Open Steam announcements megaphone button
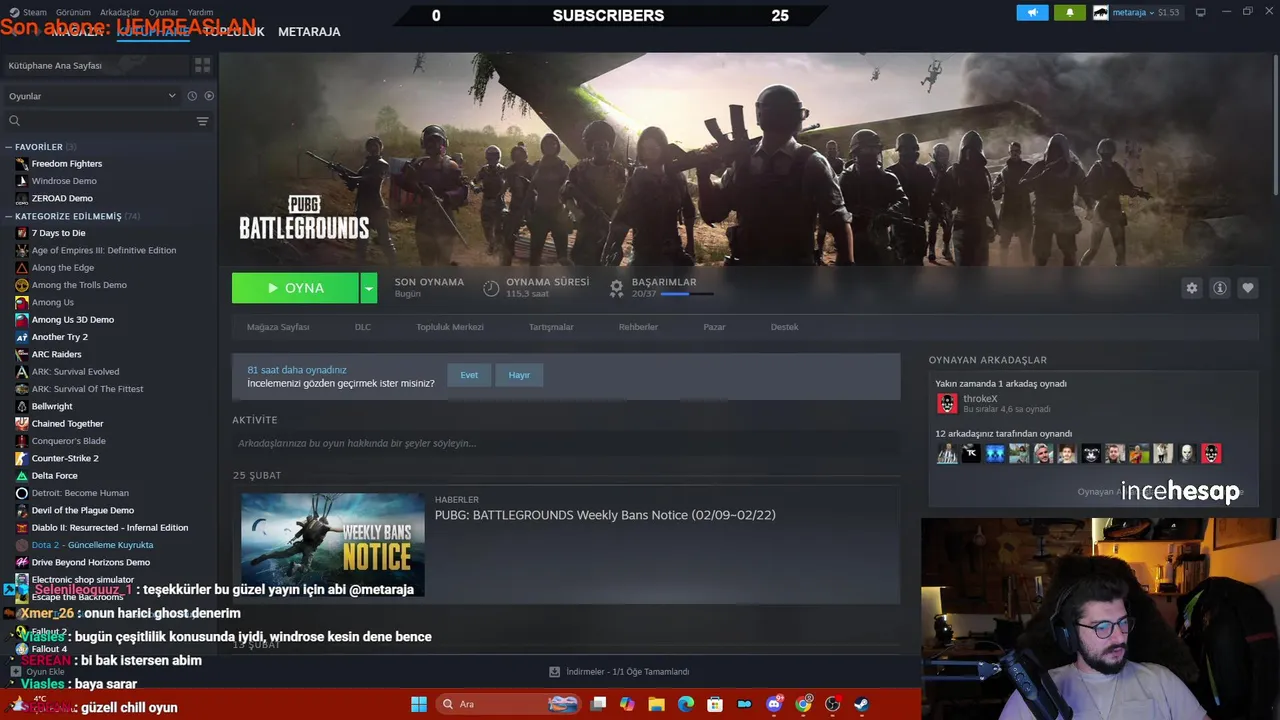This screenshot has width=1280, height=720. (1032, 12)
